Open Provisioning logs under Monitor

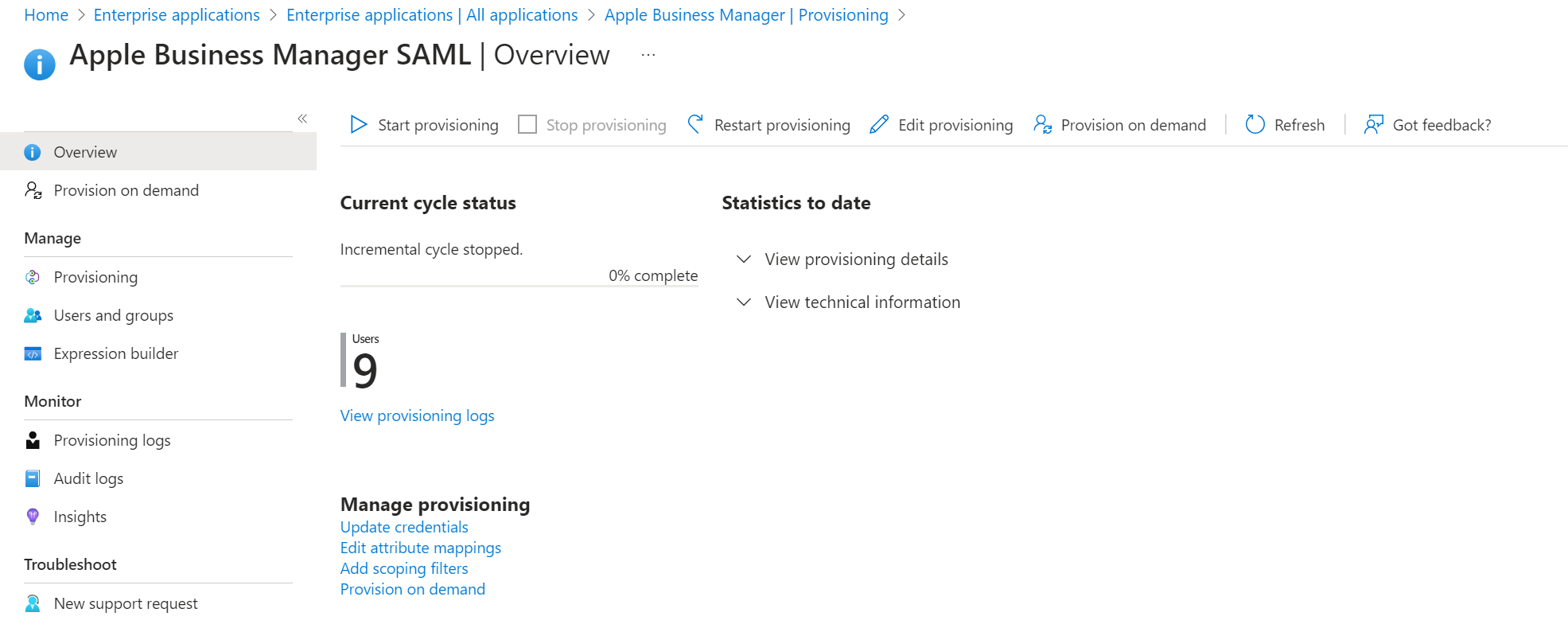pyautogui.click(x=111, y=441)
